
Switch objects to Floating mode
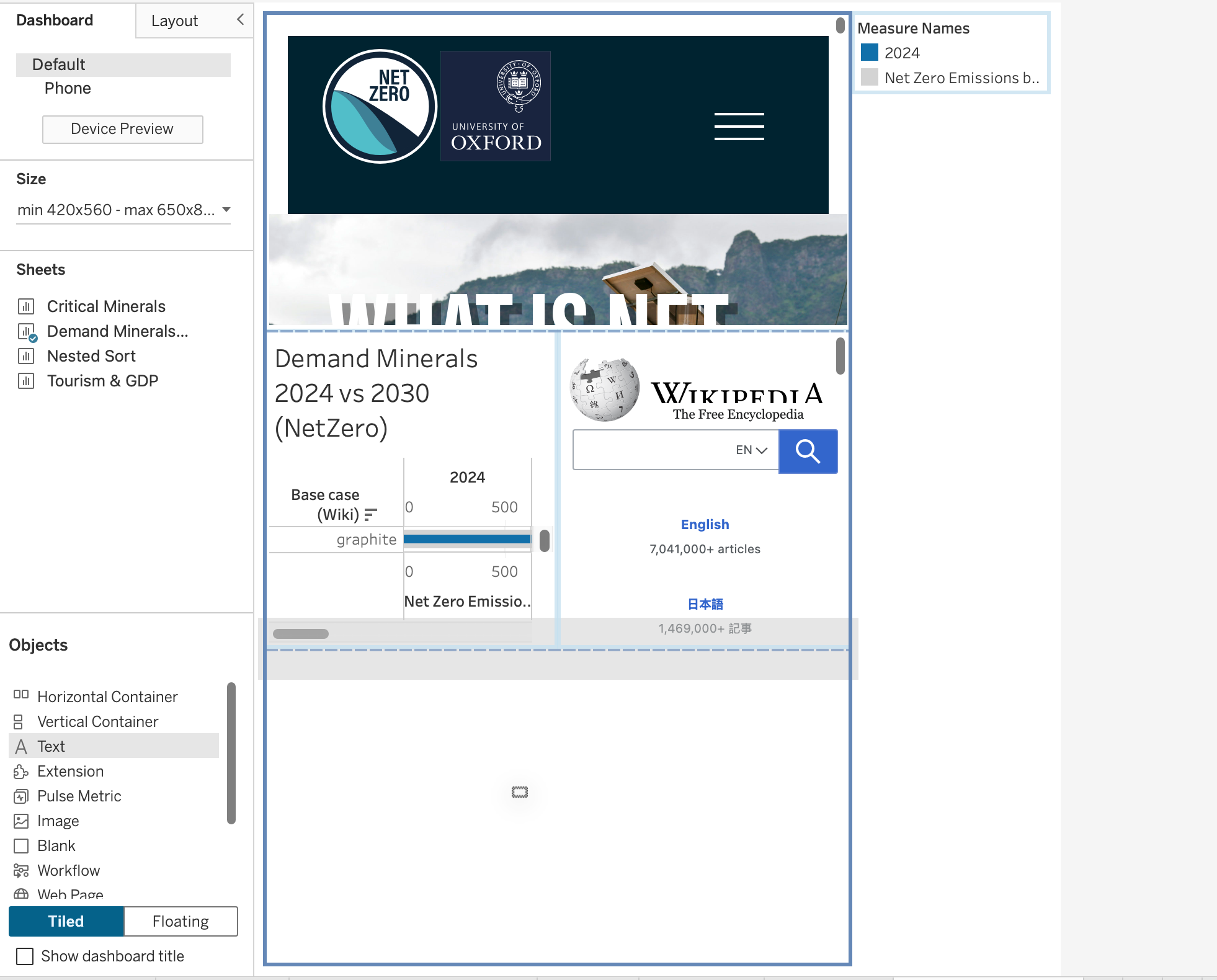pos(181,921)
